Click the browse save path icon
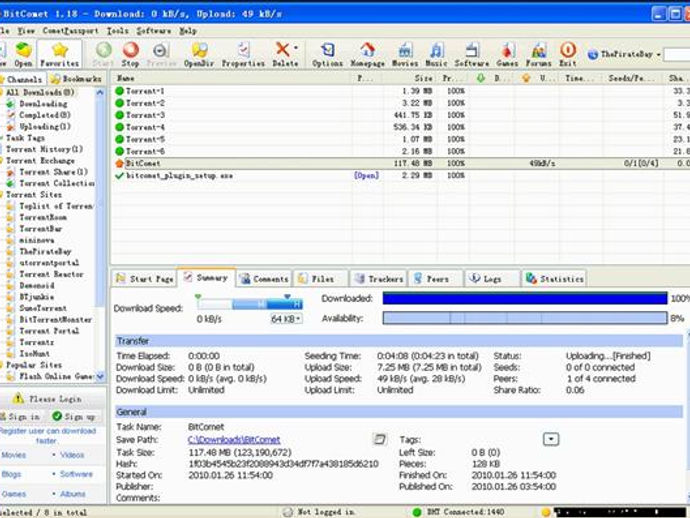 coord(379,439)
